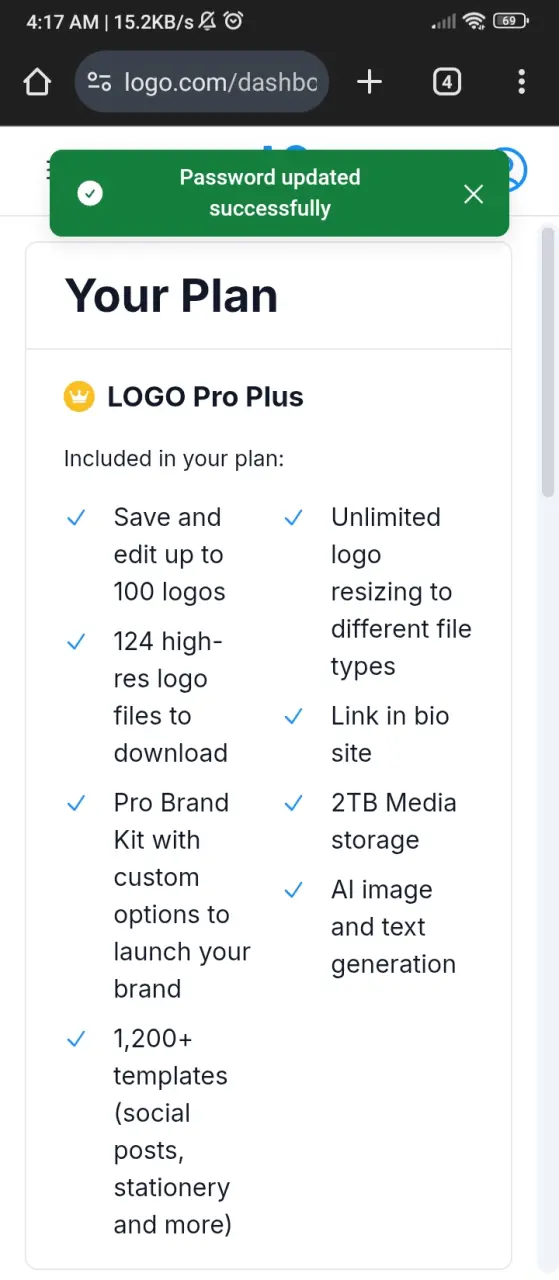
Task: Click checkmark beside 2TB Media storage
Action: (x=293, y=803)
